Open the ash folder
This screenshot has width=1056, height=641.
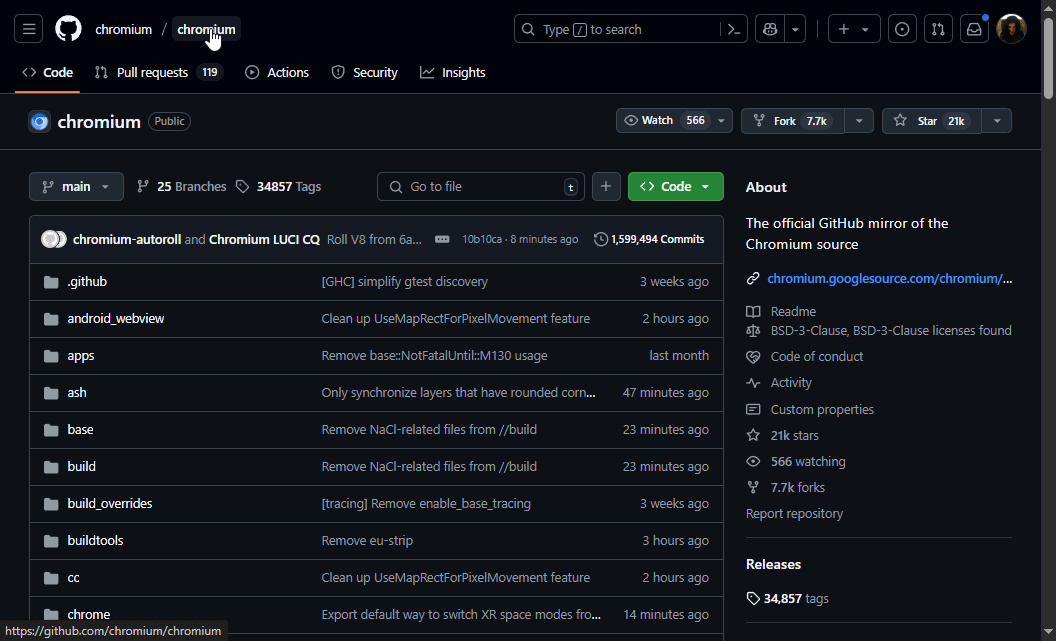click(77, 393)
